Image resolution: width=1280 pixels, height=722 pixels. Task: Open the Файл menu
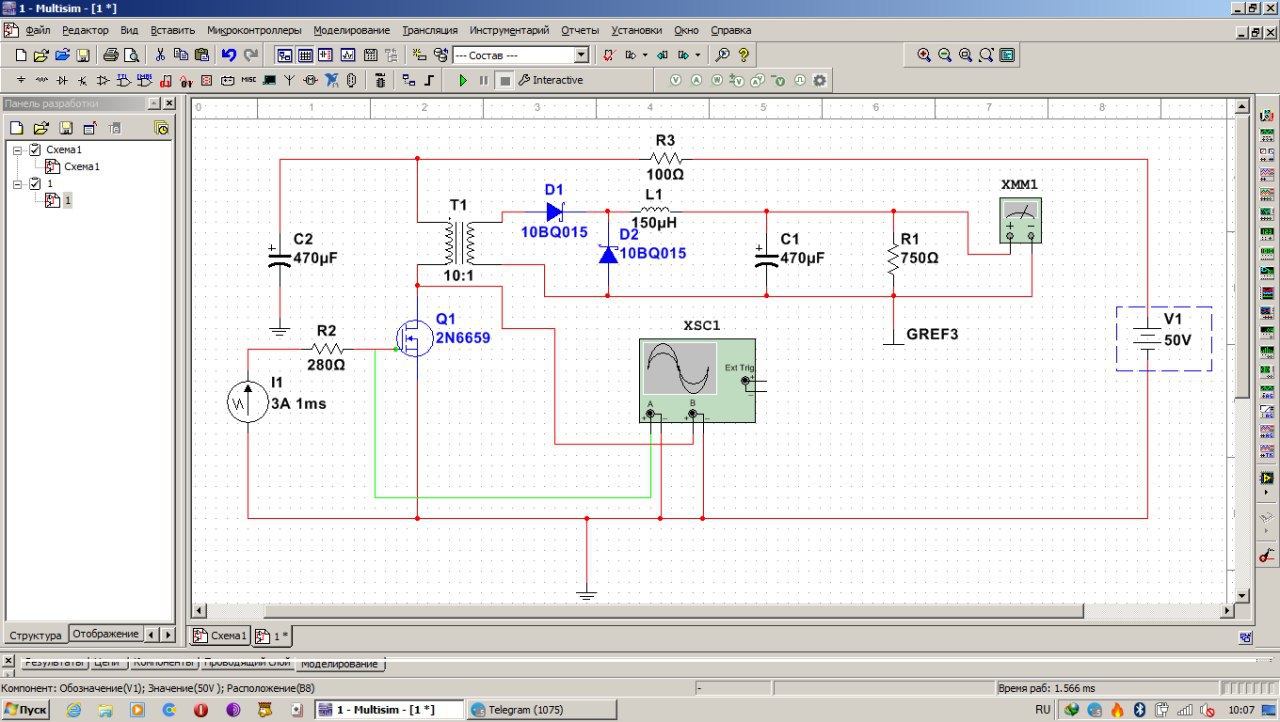click(38, 30)
